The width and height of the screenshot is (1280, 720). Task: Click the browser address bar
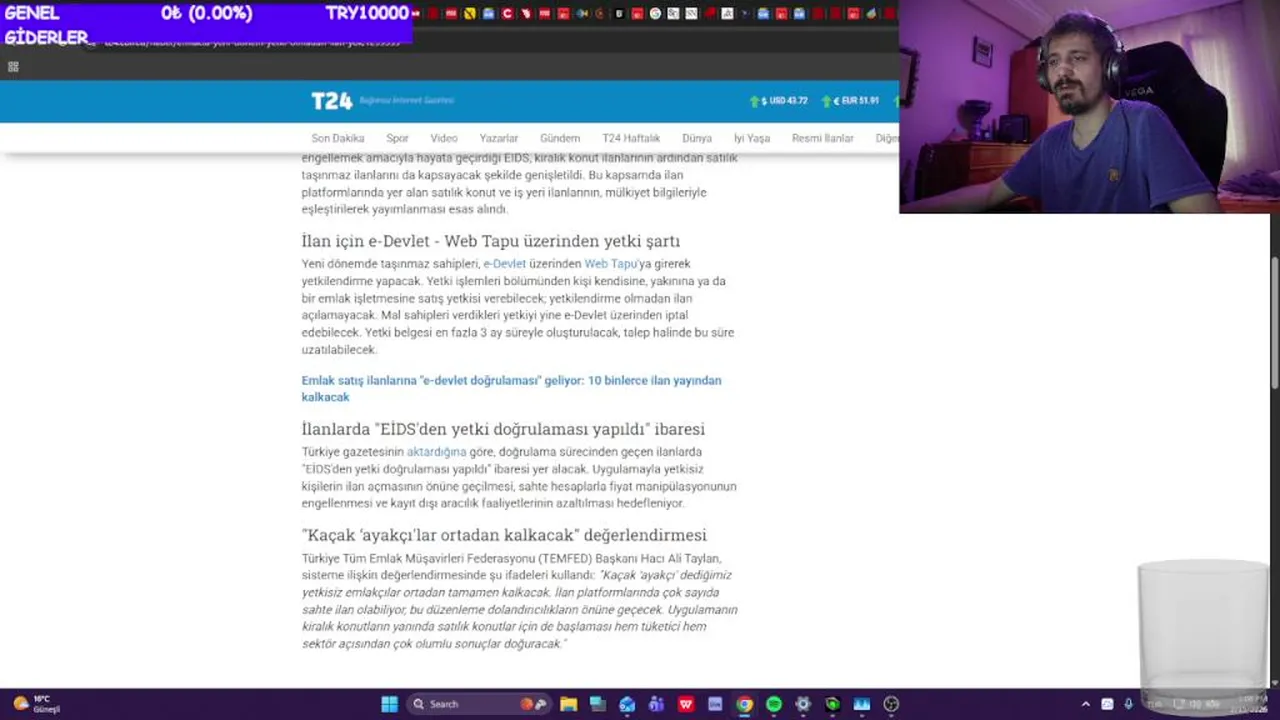pos(490,43)
